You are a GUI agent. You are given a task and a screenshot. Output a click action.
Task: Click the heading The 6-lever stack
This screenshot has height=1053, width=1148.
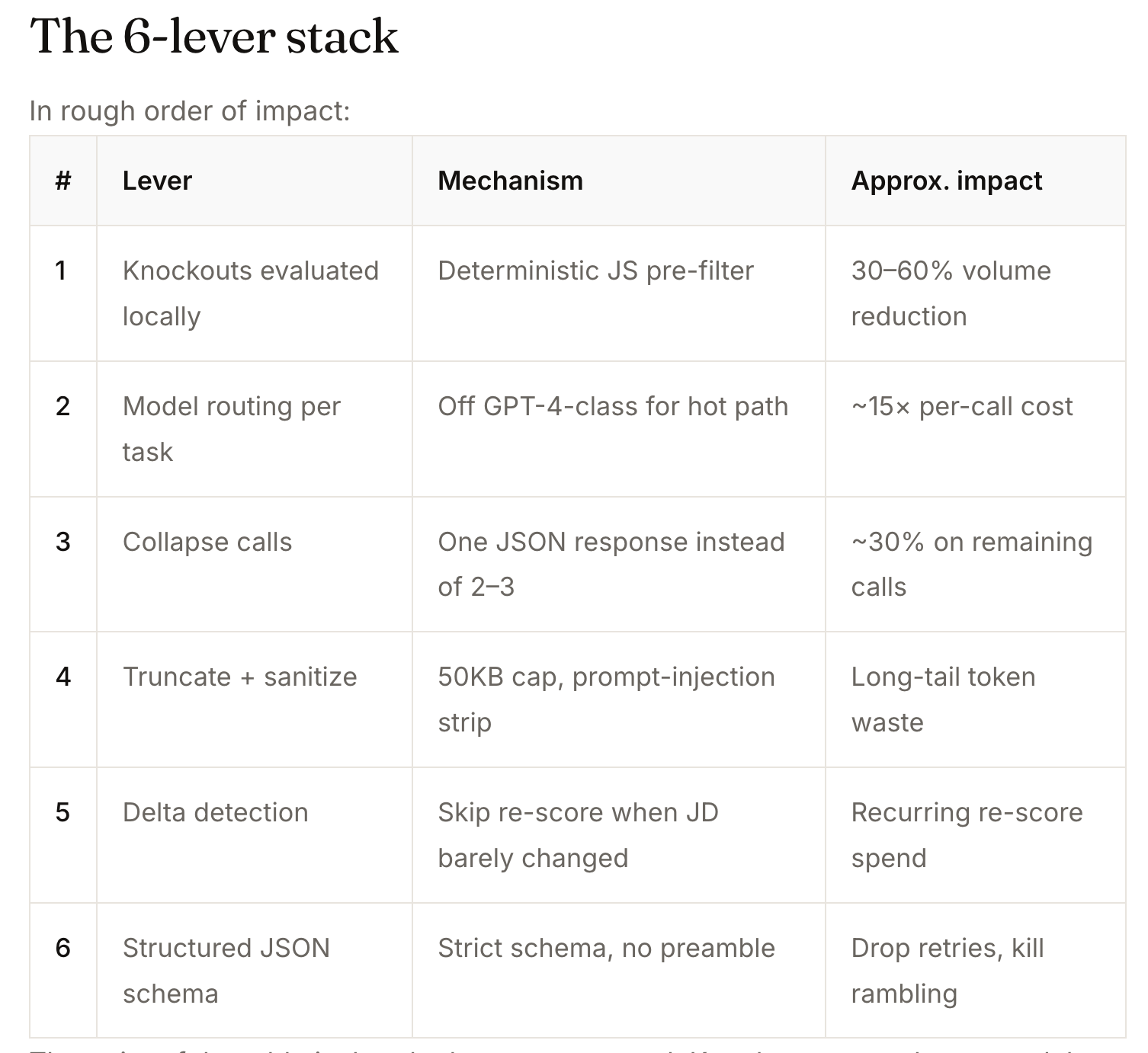pyautogui.click(x=214, y=36)
